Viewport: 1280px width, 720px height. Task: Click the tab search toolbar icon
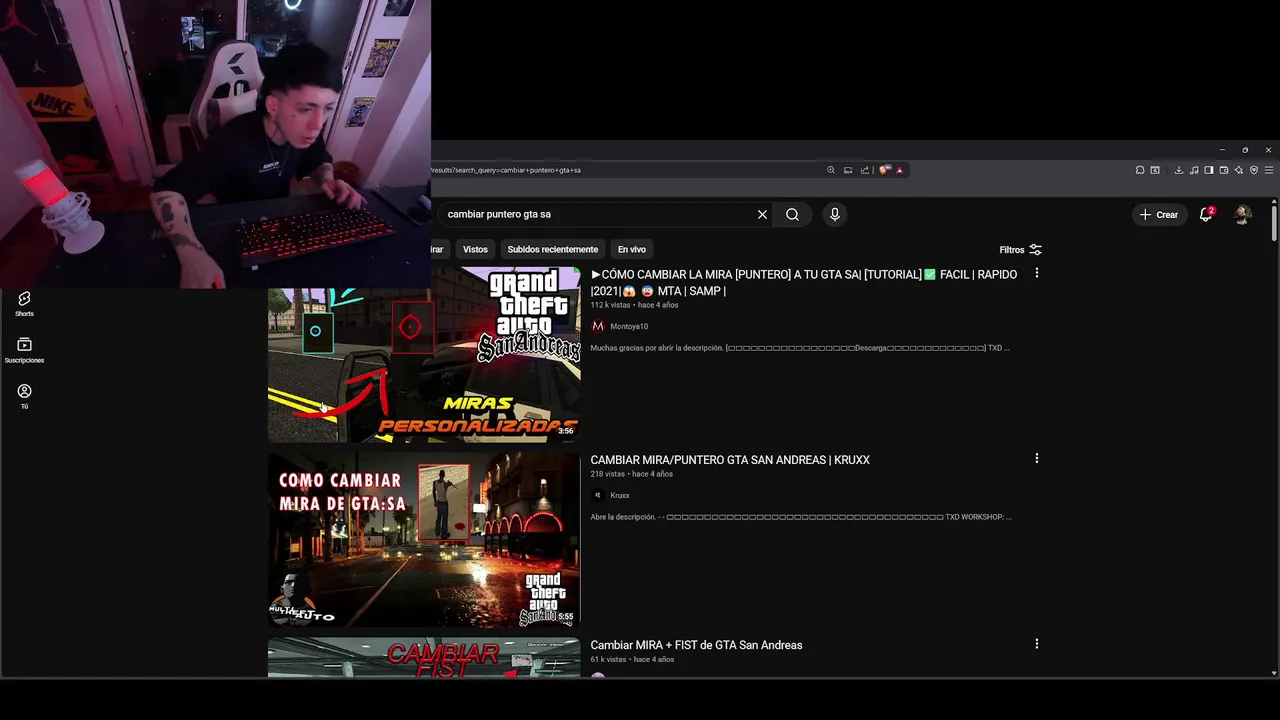coord(1155,170)
